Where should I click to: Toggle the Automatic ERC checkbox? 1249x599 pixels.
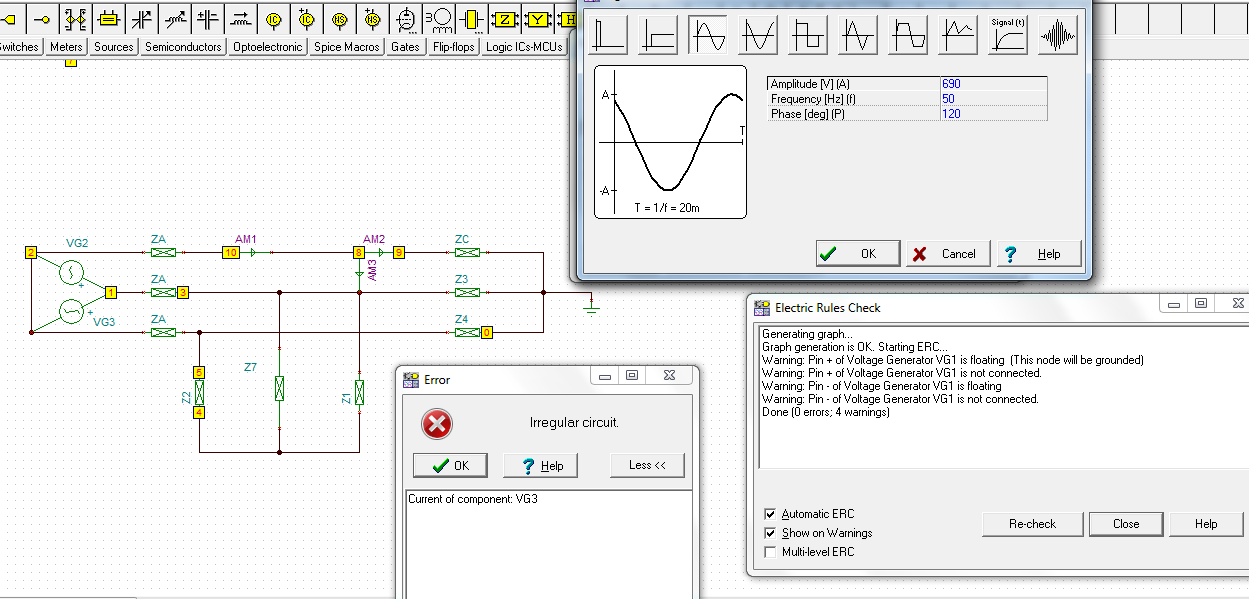point(770,514)
